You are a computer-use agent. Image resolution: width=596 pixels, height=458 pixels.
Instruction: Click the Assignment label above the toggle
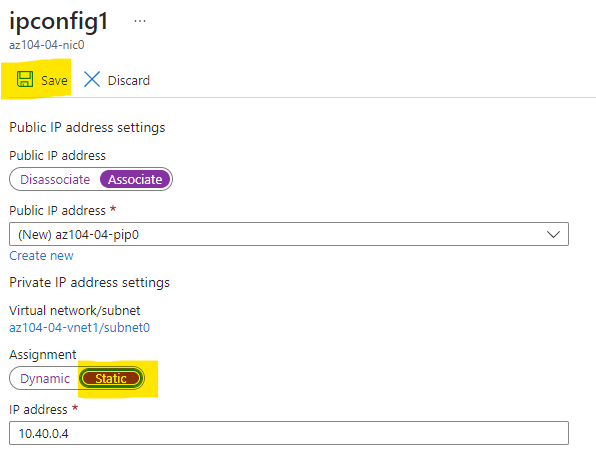tap(43, 355)
